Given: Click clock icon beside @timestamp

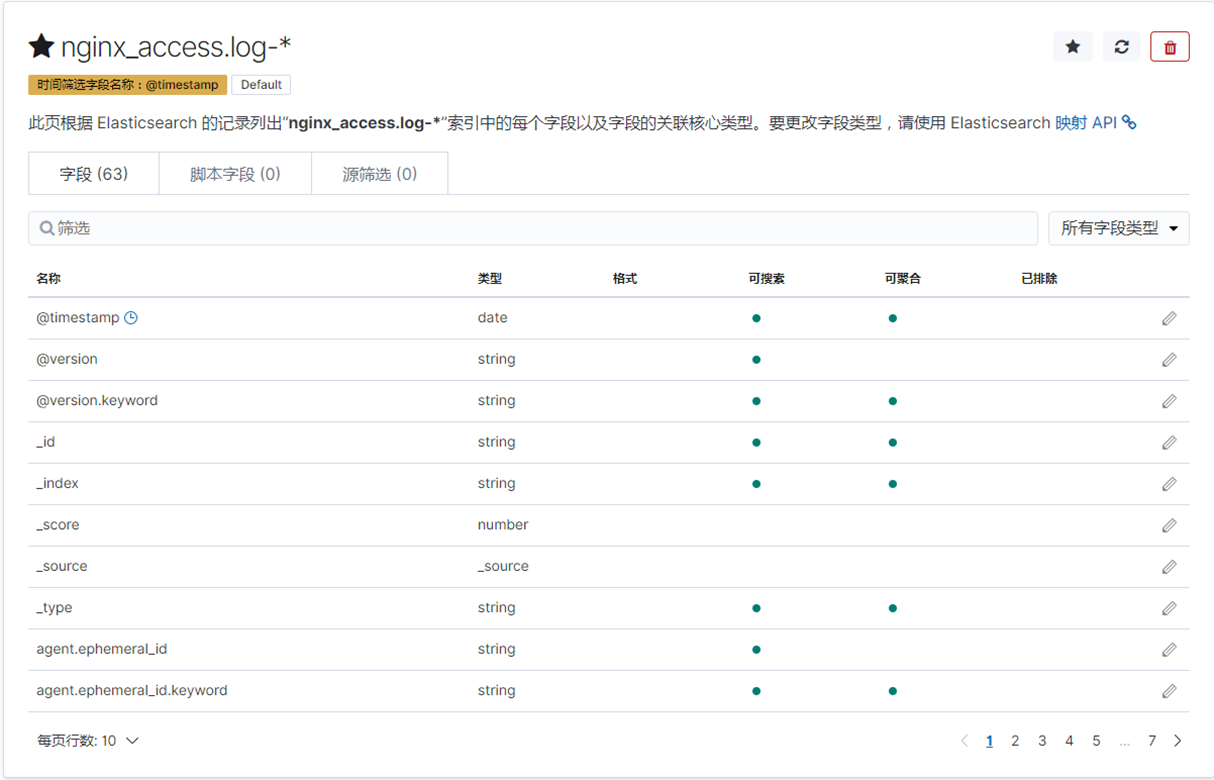Looking at the screenshot, I should [131, 318].
